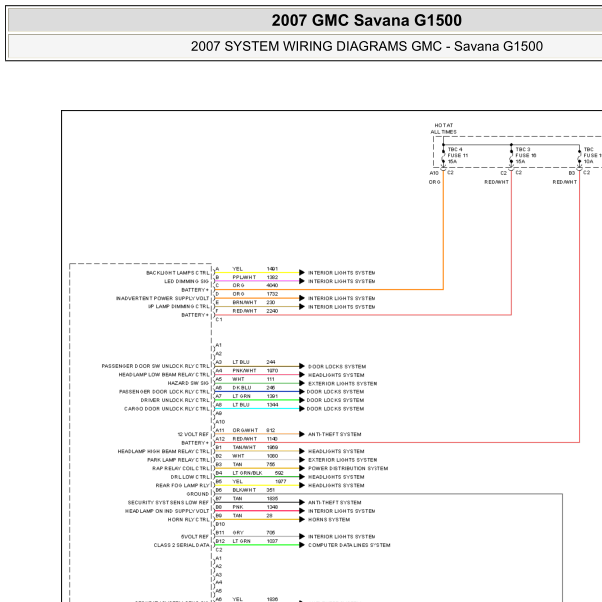The height and width of the screenshot is (602, 602).
Task: Click 'BACKLIGHT LAMPS CTRL' terminal label
Action: pos(178,273)
